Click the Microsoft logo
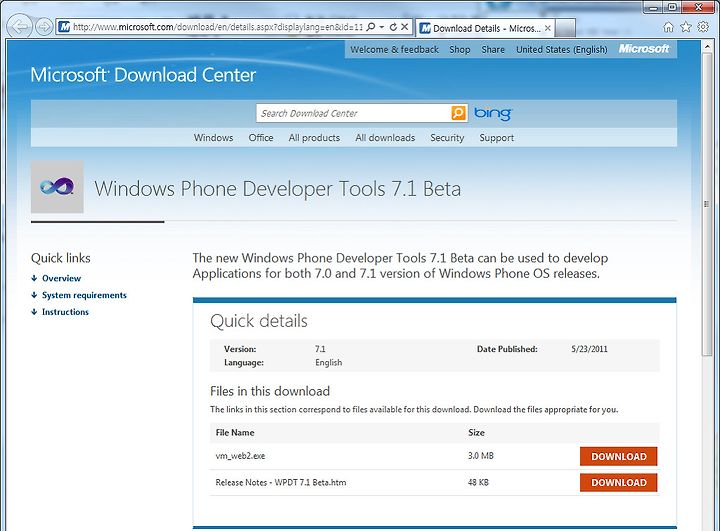The height and width of the screenshot is (531, 720). tap(644, 49)
